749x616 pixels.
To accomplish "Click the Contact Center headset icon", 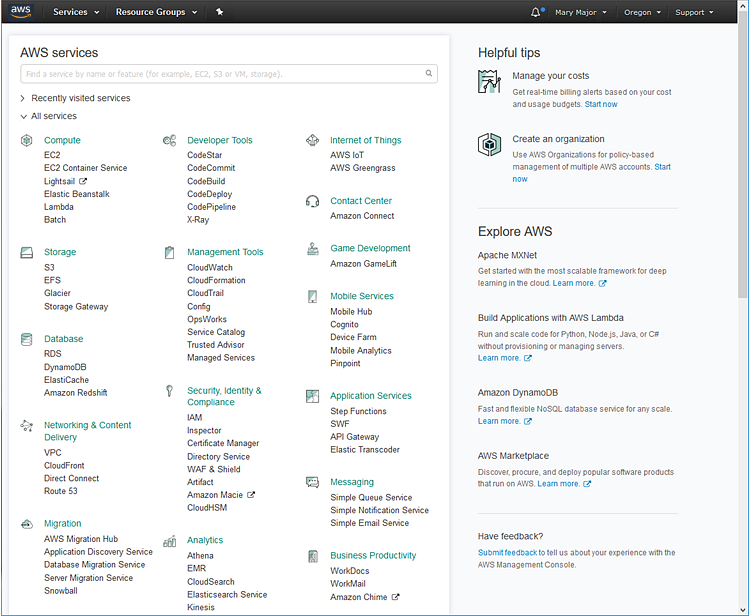I will (x=312, y=201).
